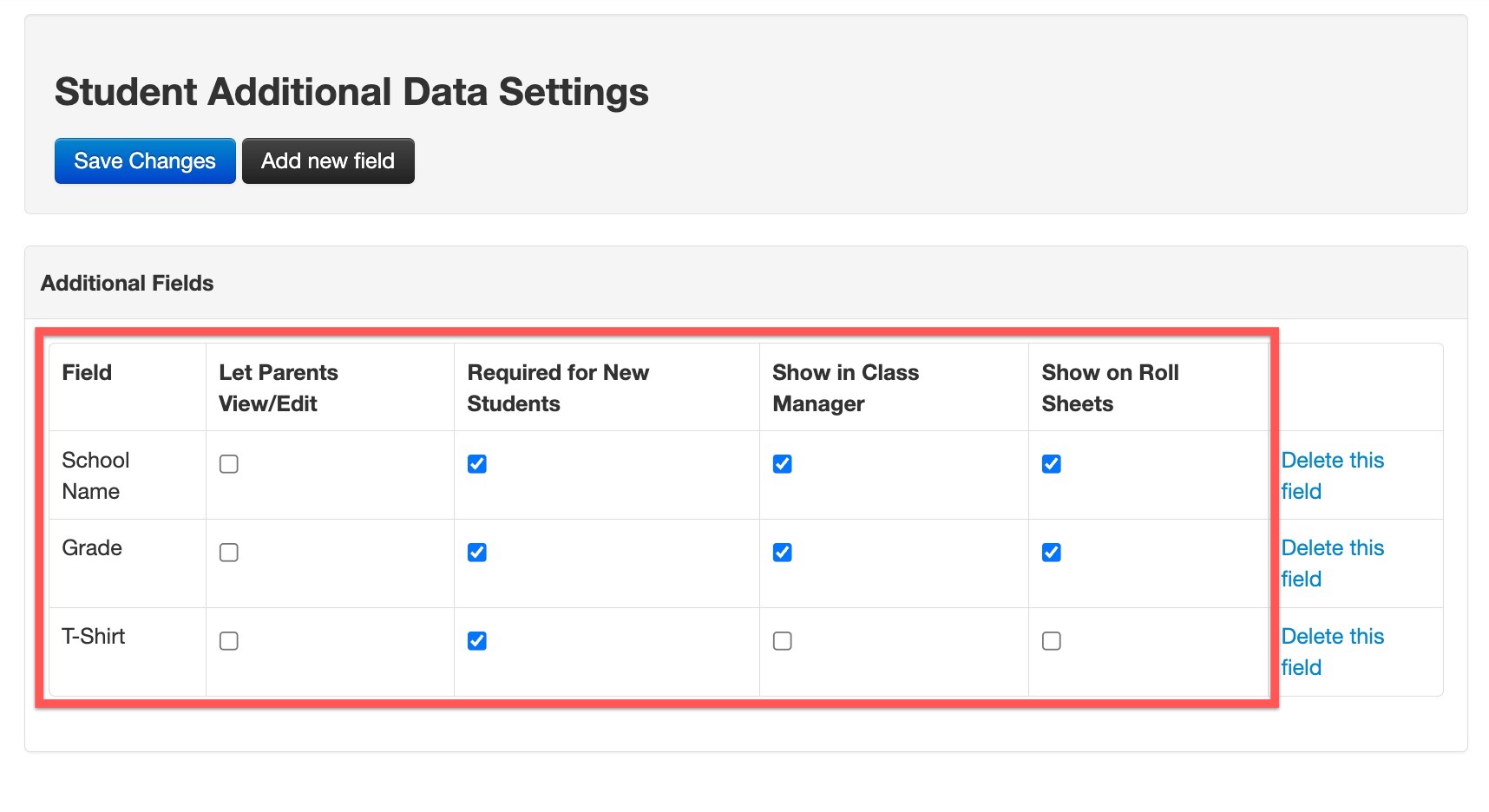Click the Add new field button

pyautogui.click(x=328, y=160)
